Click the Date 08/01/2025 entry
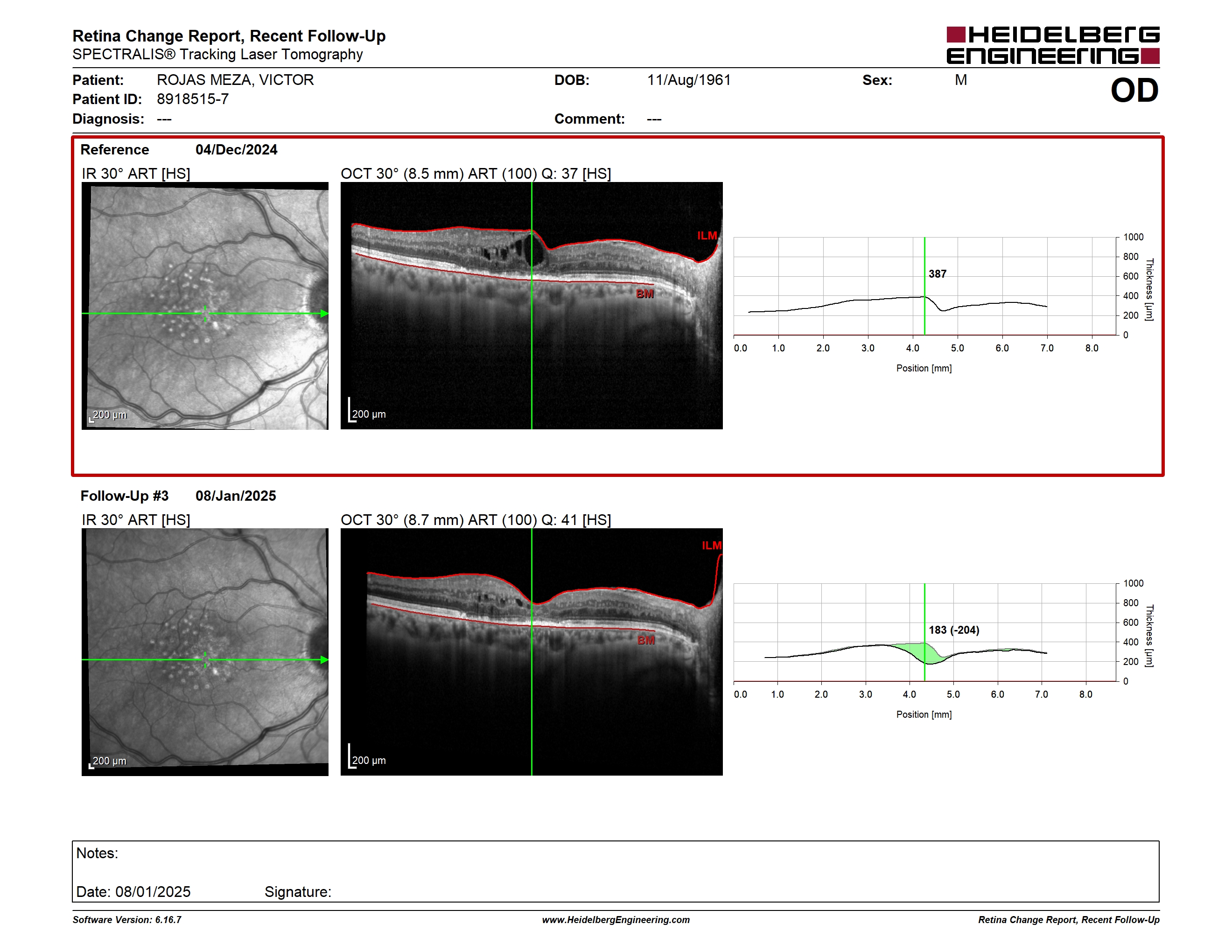The height and width of the screenshot is (952, 1232). coord(133,892)
